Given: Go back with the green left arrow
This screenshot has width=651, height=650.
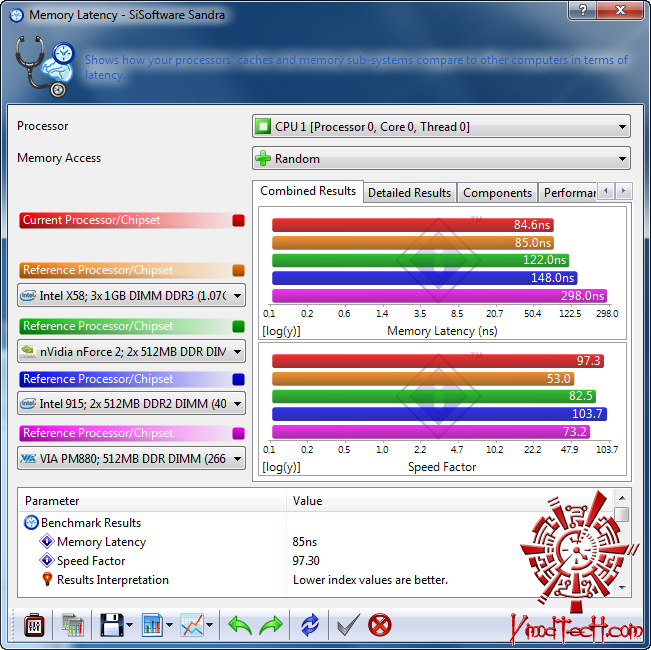Looking at the screenshot, I should pyautogui.click(x=240, y=626).
